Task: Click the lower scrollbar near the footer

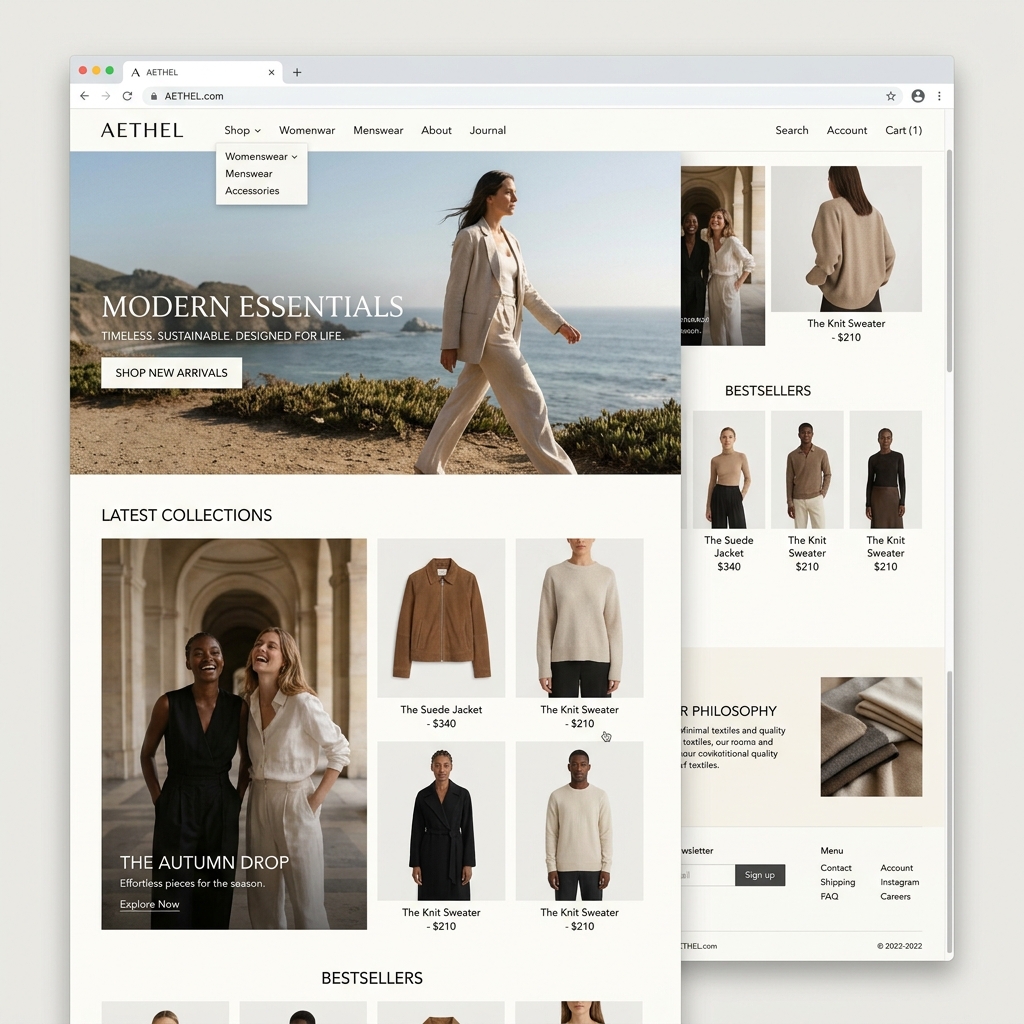Action: 949,812
